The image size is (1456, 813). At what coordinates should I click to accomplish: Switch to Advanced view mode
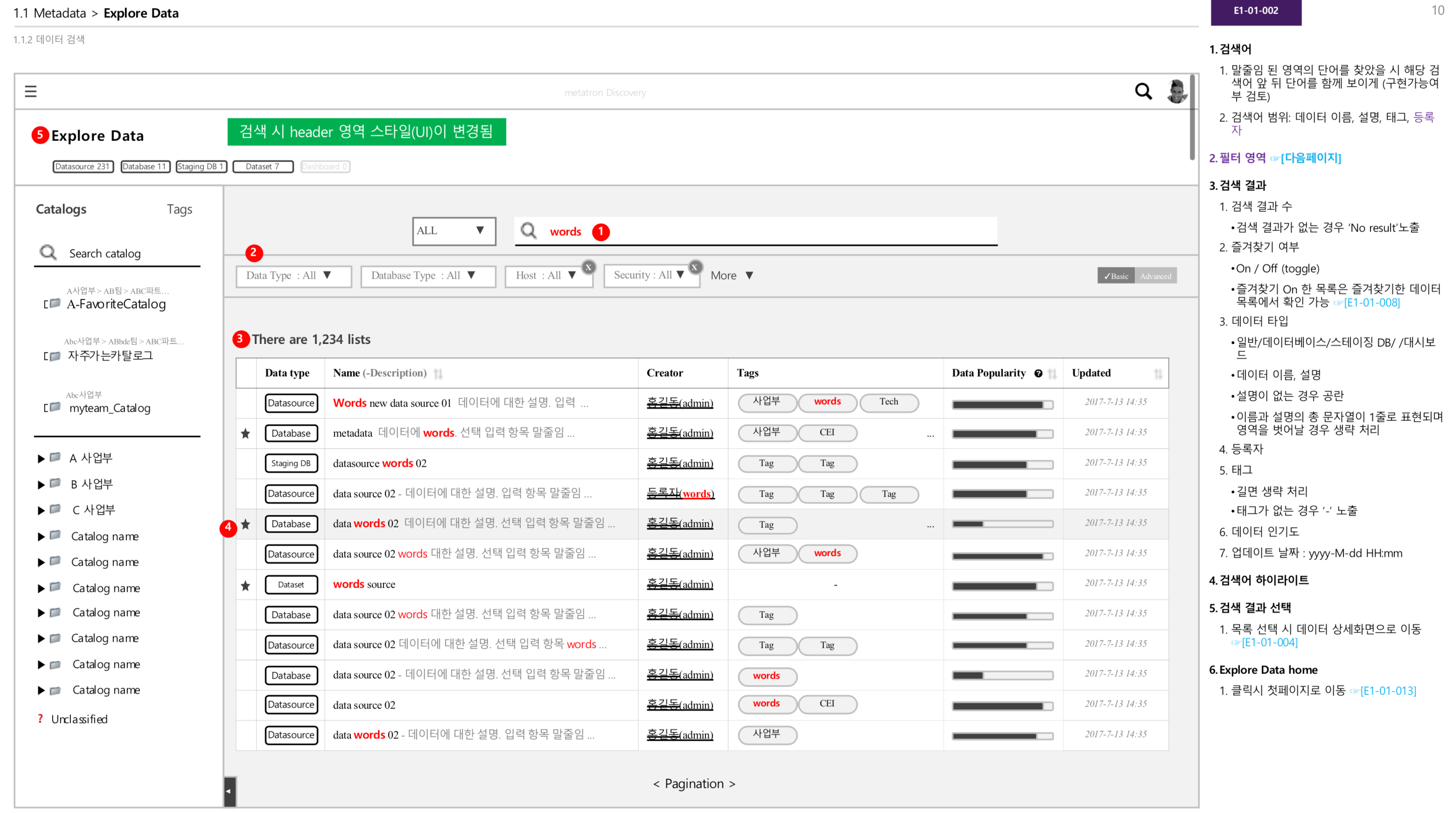coord(1155,275)
